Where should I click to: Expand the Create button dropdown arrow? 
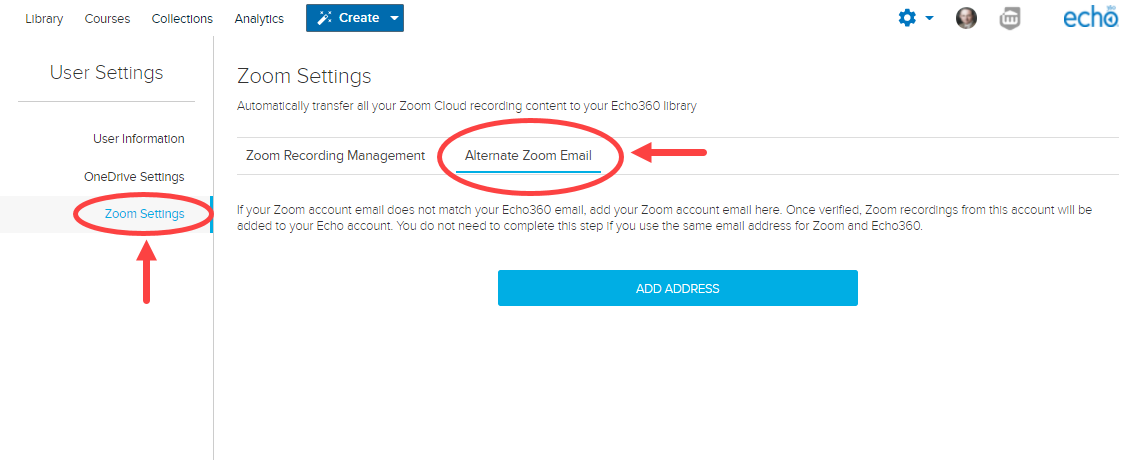[x=394, y=18]
